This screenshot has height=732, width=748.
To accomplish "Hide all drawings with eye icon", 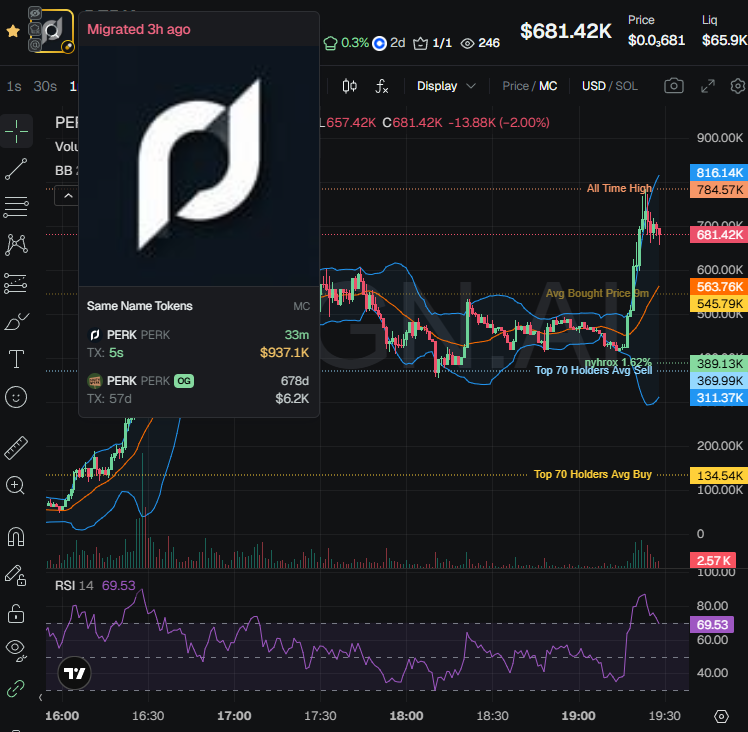I will coord(16,650).
